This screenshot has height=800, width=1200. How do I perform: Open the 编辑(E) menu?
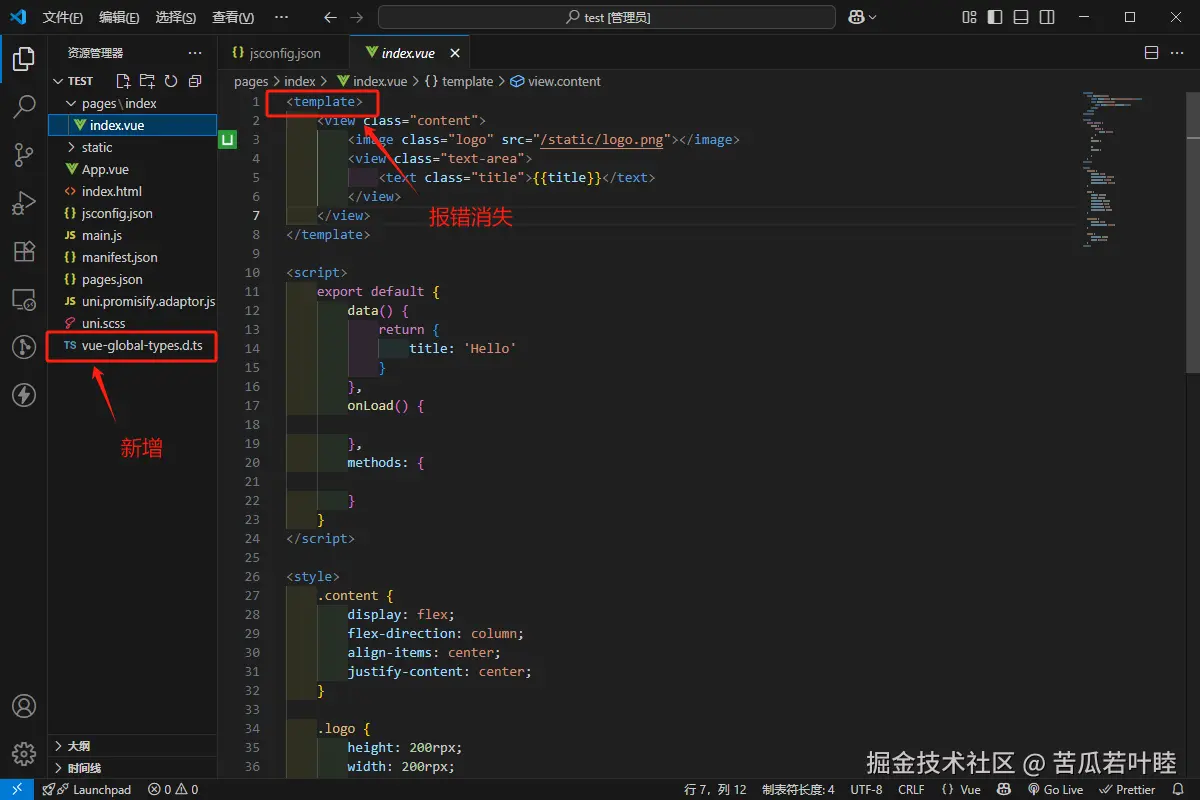click(x=120, y=17)
